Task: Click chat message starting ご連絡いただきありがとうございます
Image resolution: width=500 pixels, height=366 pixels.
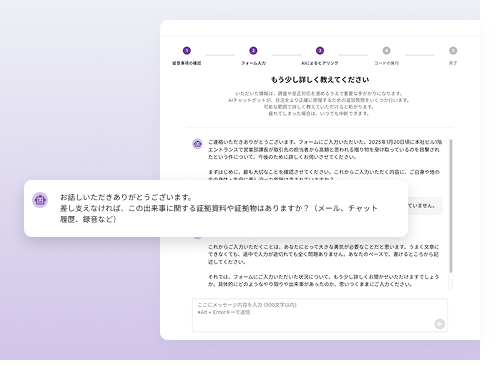Action: click(x=325, y=149)
